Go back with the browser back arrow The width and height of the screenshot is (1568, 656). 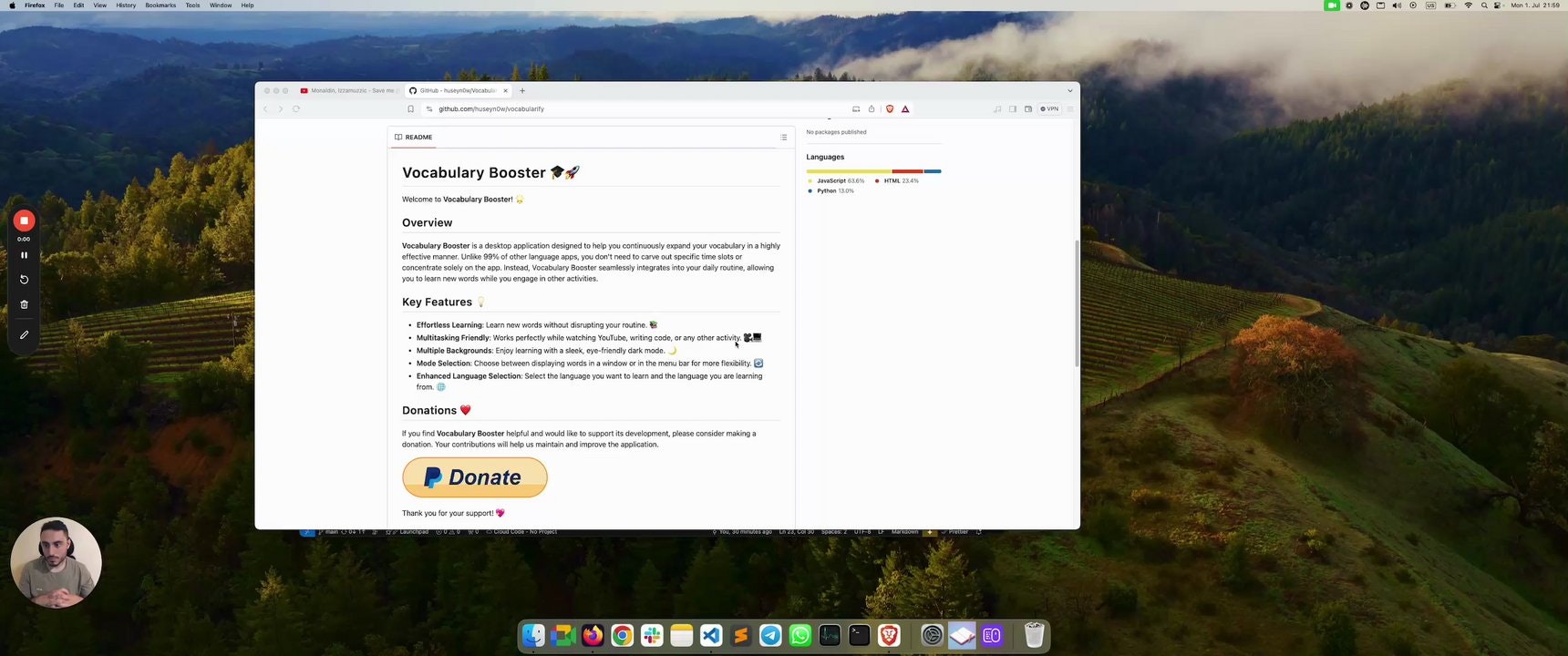(x=265, y=108)
